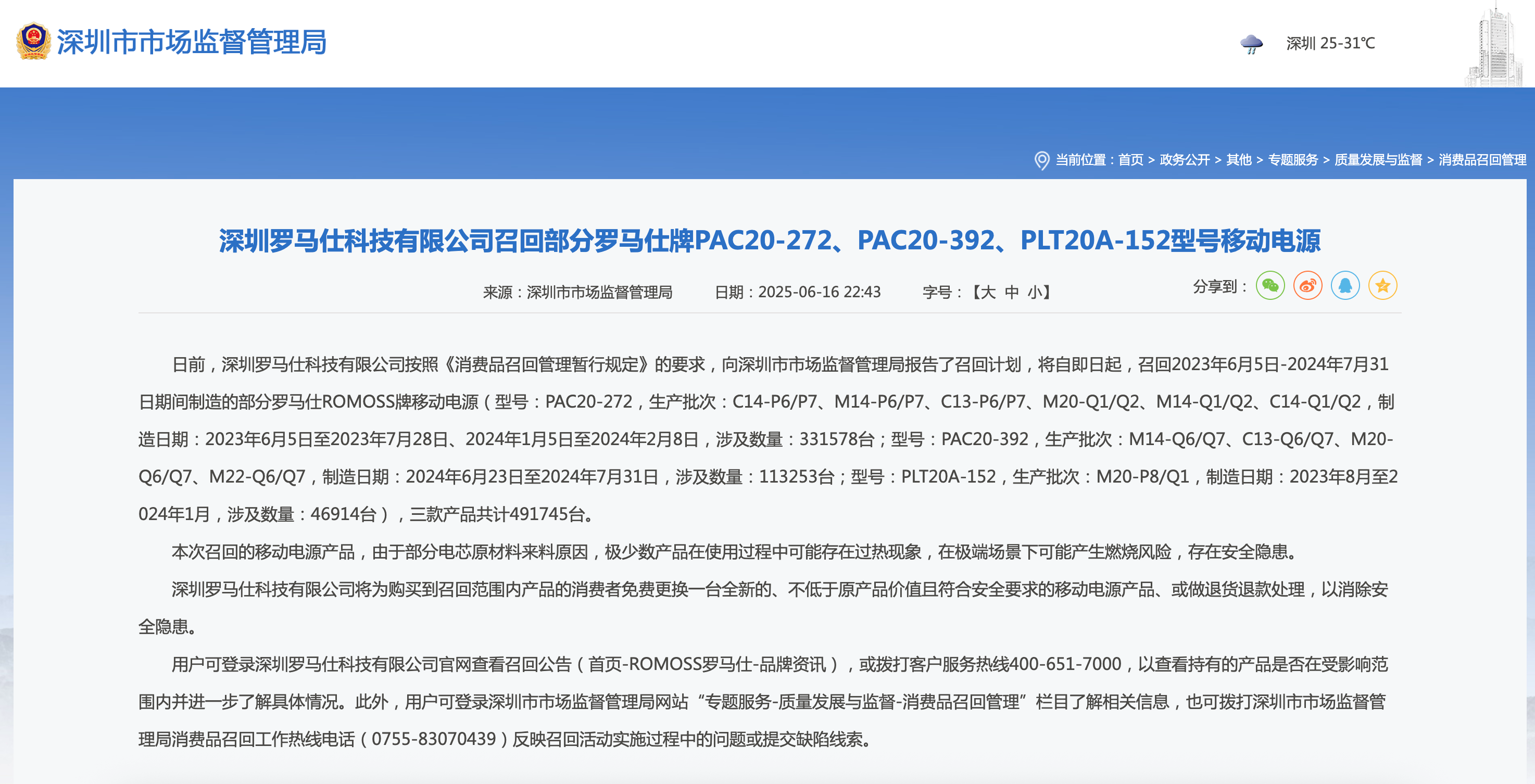Open 政务公开 breadcrumb link
The image size is (1535, 784).
tap(1185, 160)
